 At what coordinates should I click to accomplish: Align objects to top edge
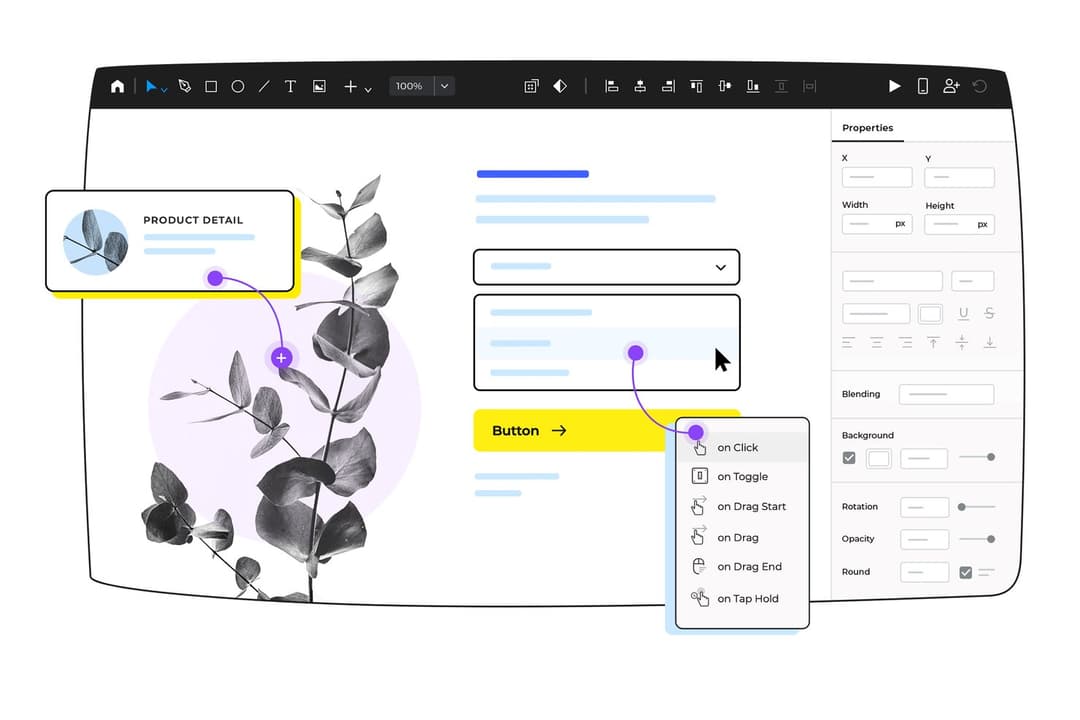pos(696,86)
